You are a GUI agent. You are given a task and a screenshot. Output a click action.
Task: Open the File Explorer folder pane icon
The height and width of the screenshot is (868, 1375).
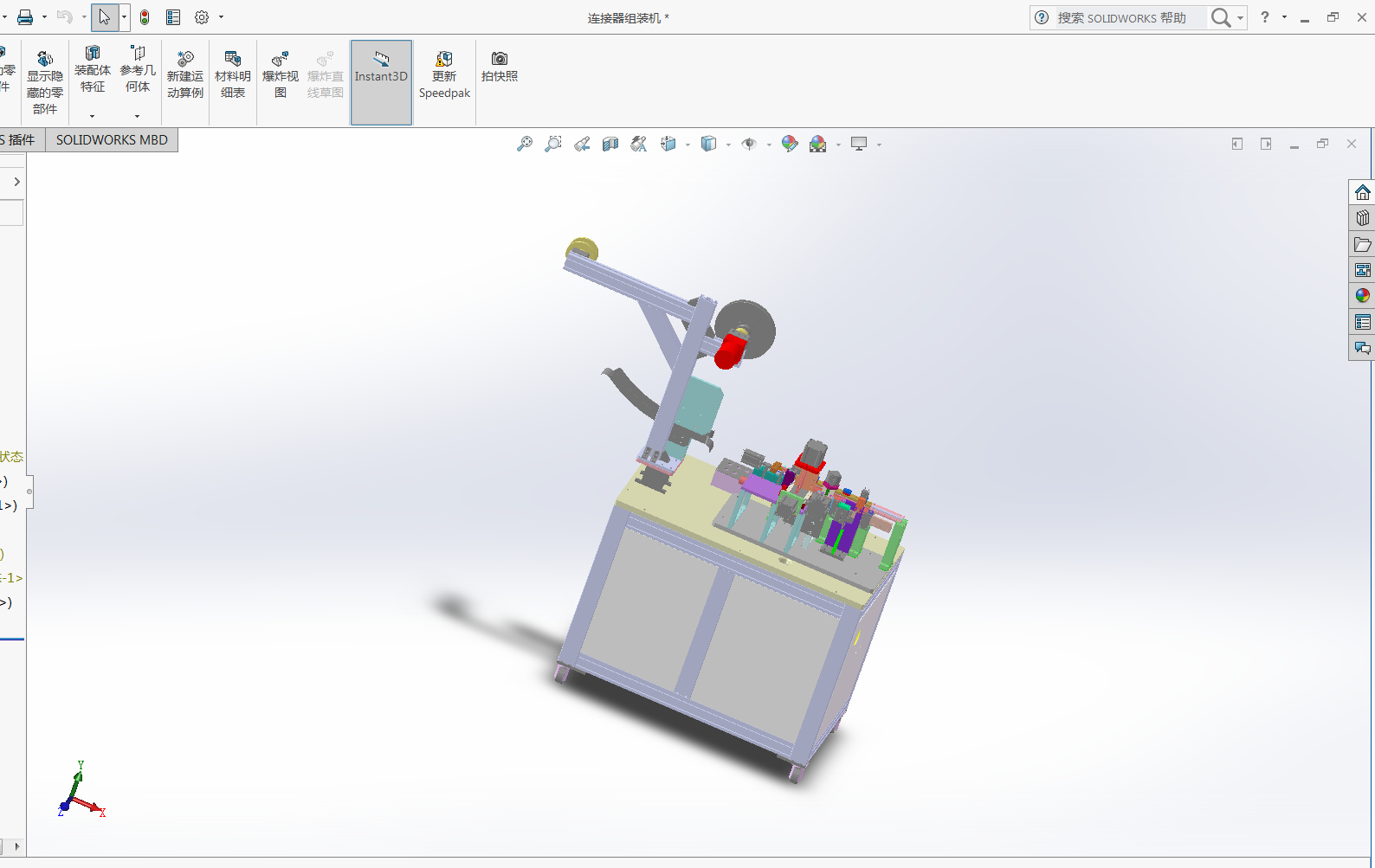pyautogui.click(x=1362, y=245)
